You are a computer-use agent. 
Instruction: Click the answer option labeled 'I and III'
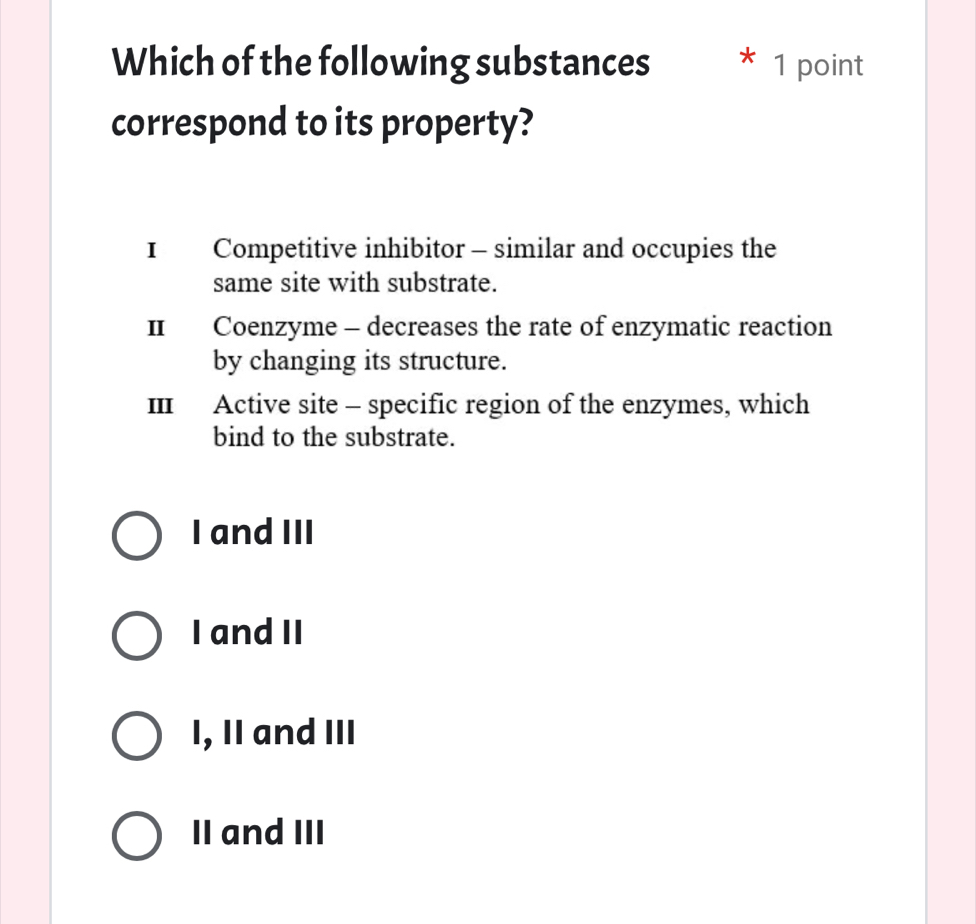[251, 533]
